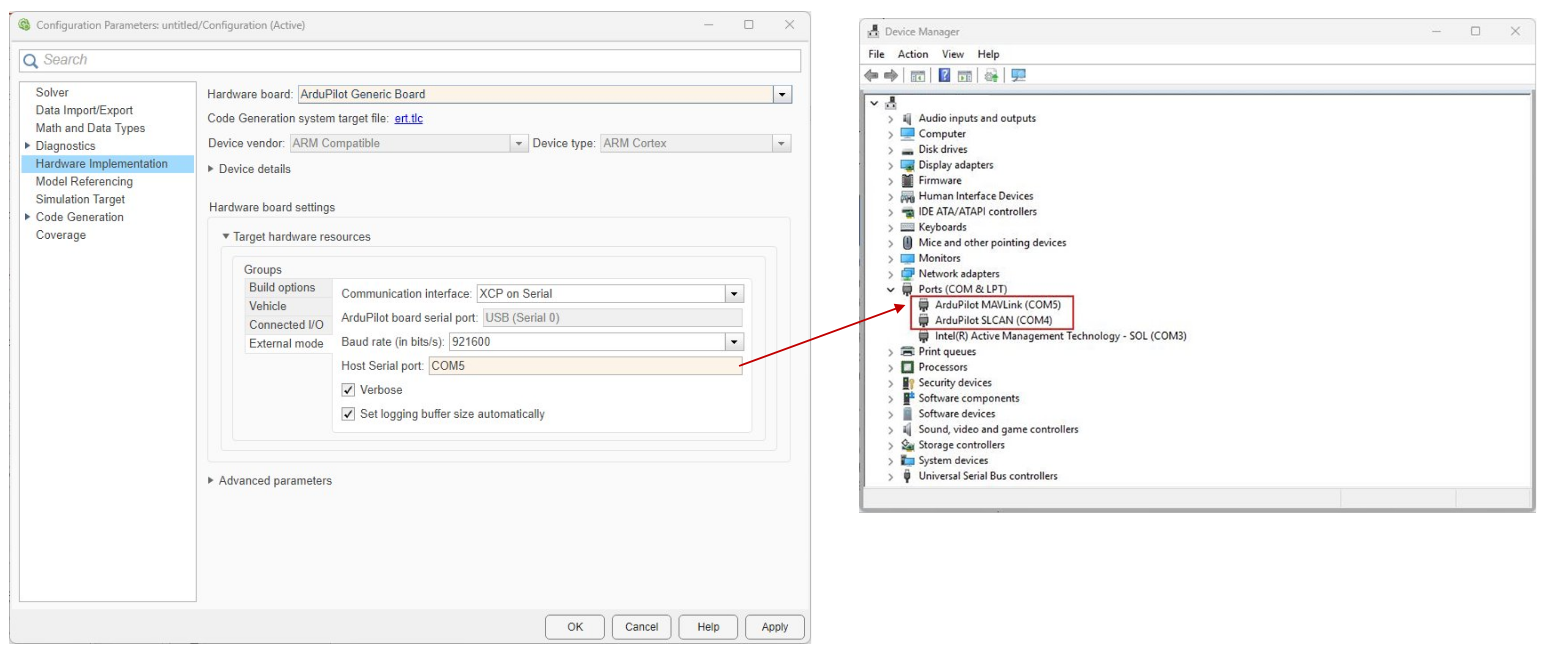Click Update device driver toolbar icon
1547x672 pixels.
point(991,76)
